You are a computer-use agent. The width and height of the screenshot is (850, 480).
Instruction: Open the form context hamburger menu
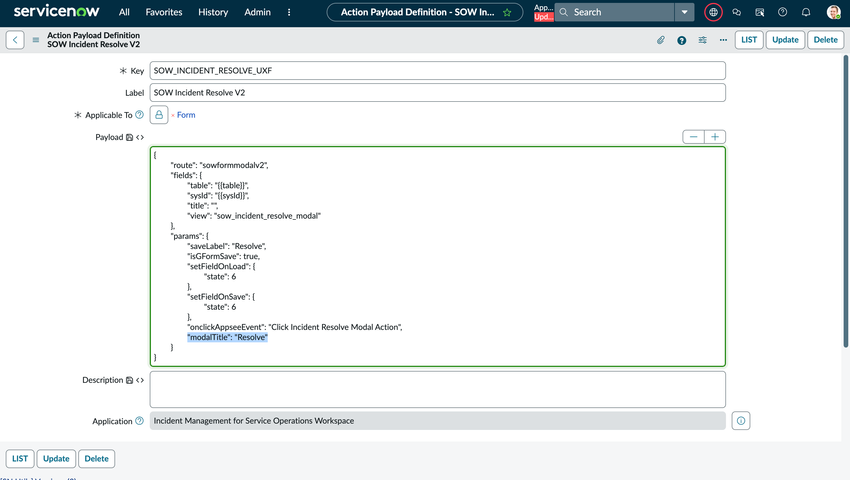tap(36, 40)
